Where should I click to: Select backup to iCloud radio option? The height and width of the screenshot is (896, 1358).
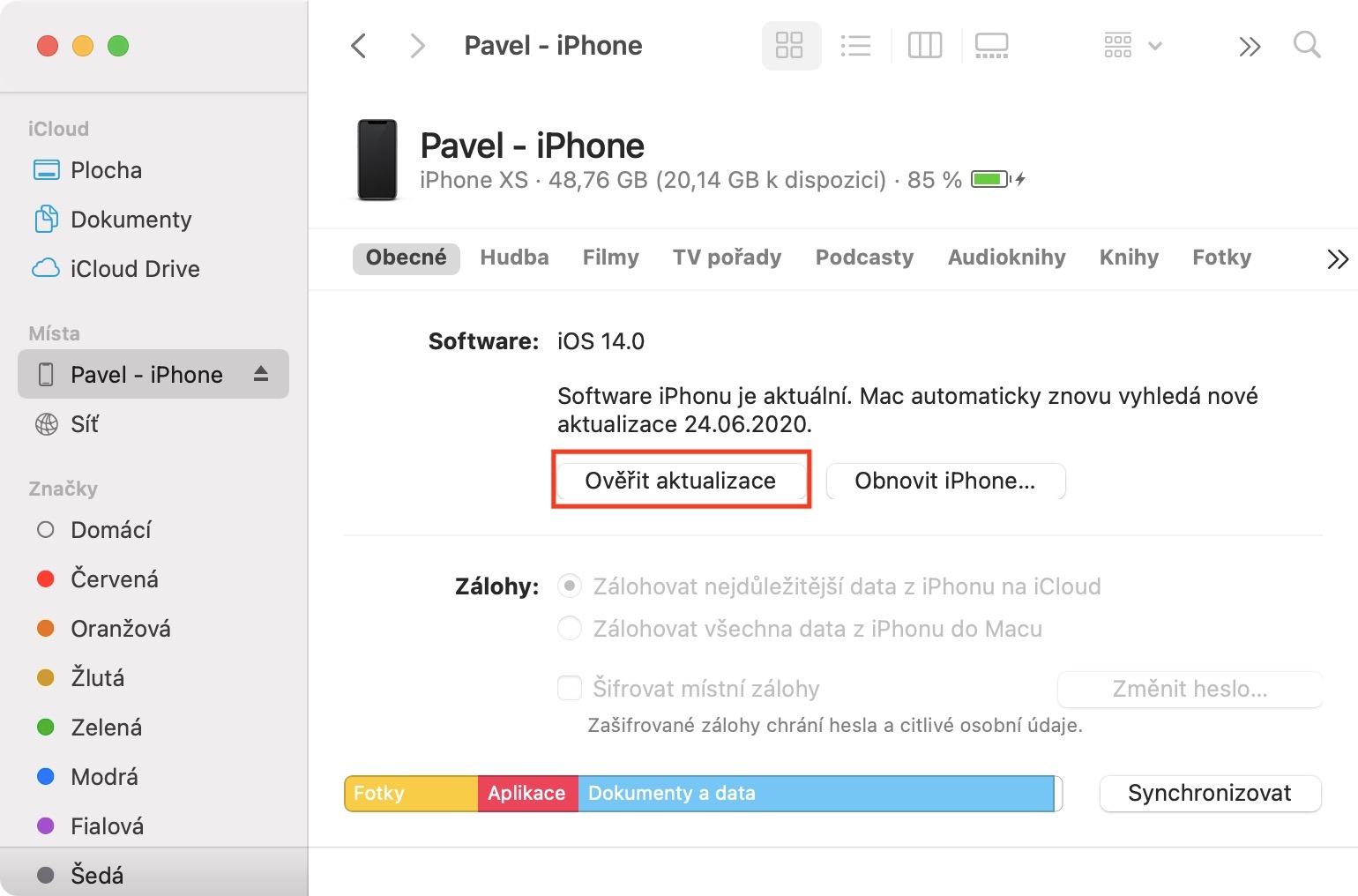tap(570, 586)
